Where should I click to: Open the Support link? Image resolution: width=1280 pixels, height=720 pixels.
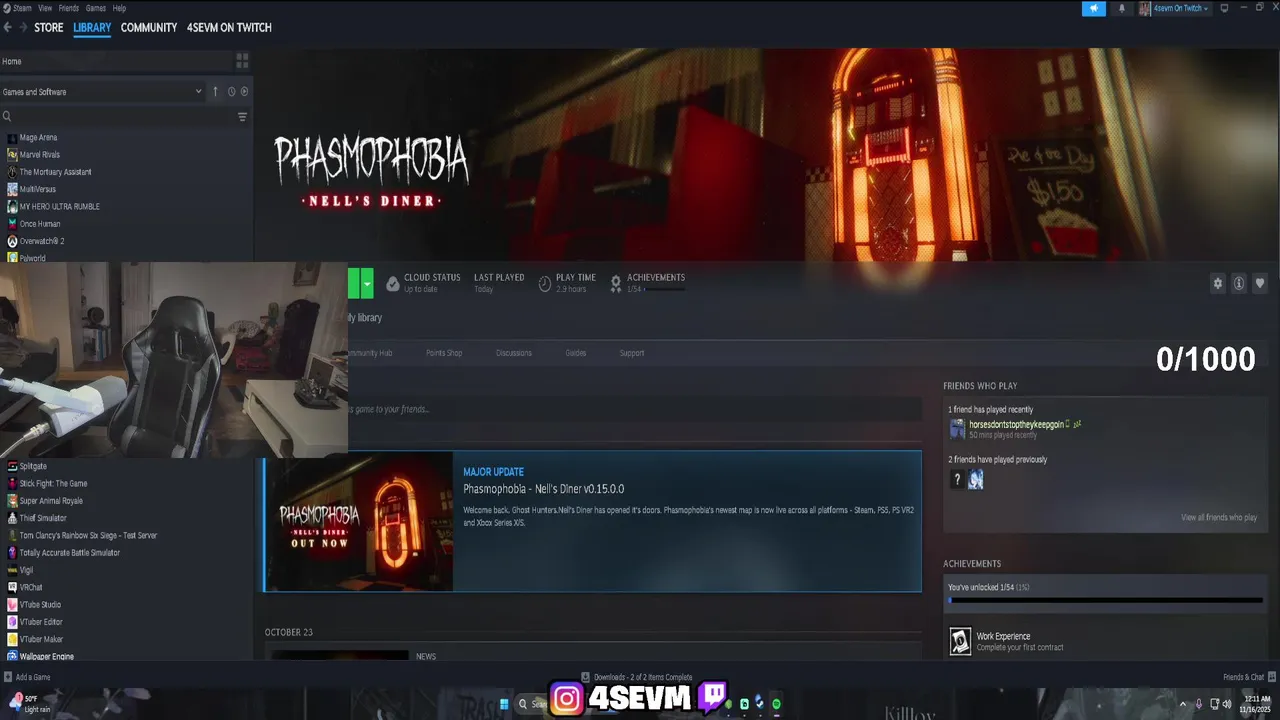[632, 353]
